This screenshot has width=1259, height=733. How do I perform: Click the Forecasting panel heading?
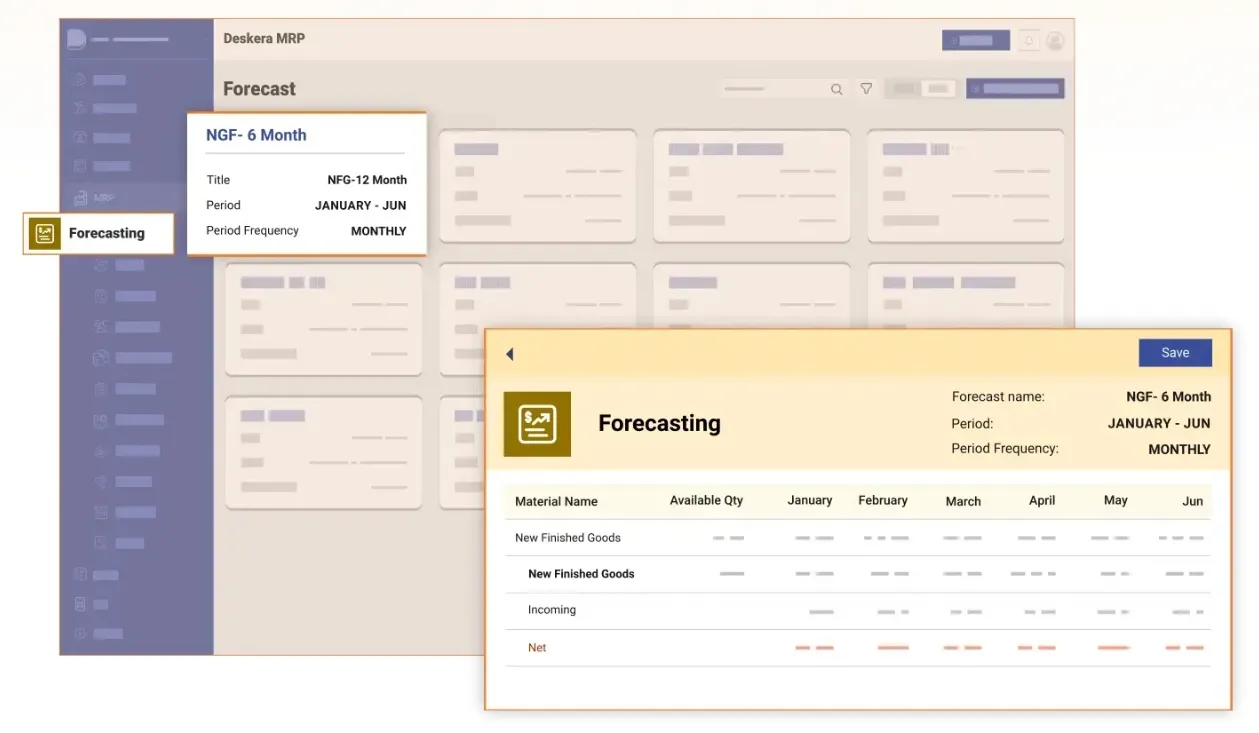tap(659, 423)
